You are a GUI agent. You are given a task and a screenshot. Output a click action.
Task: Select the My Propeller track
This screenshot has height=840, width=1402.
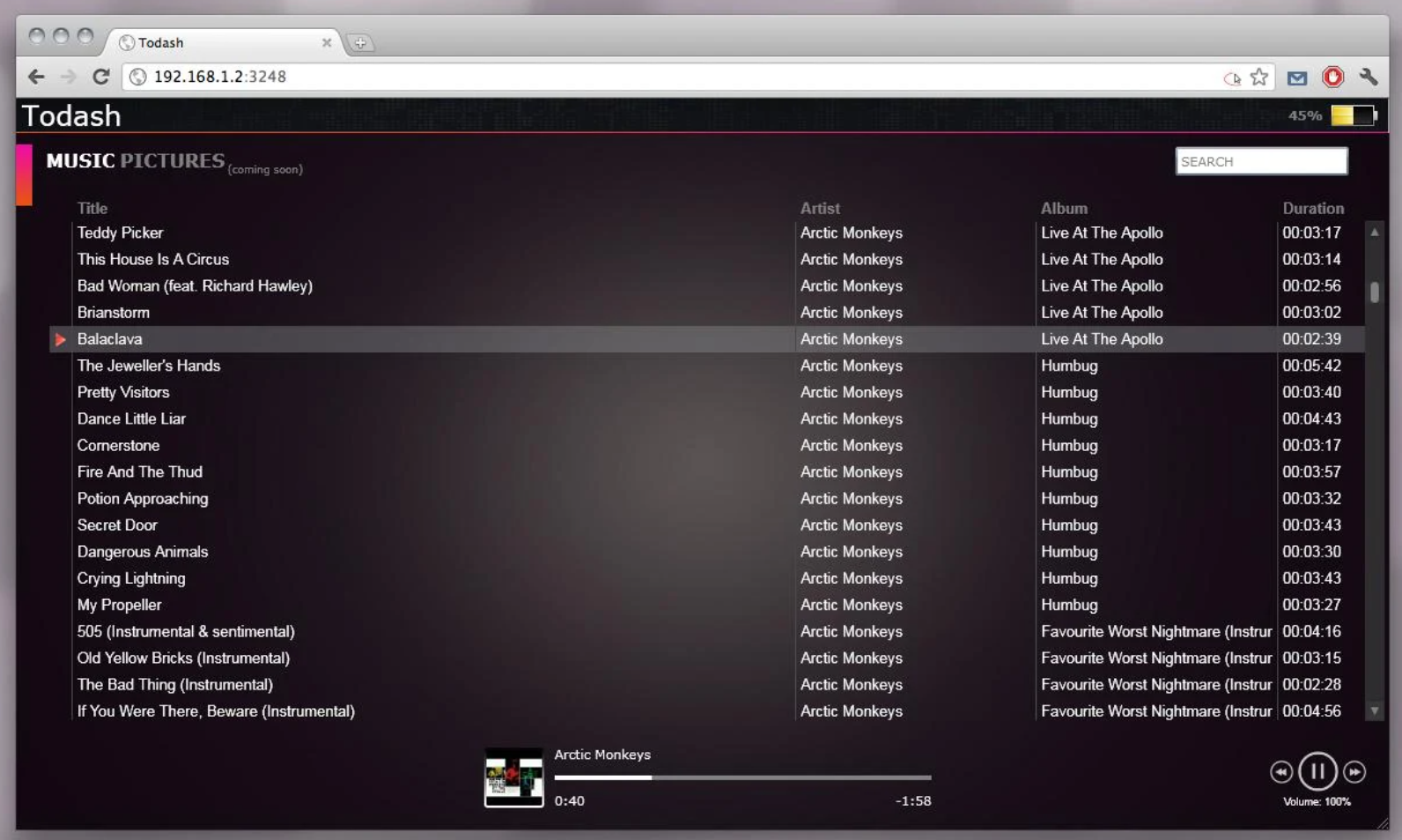[x=119, y=605]
